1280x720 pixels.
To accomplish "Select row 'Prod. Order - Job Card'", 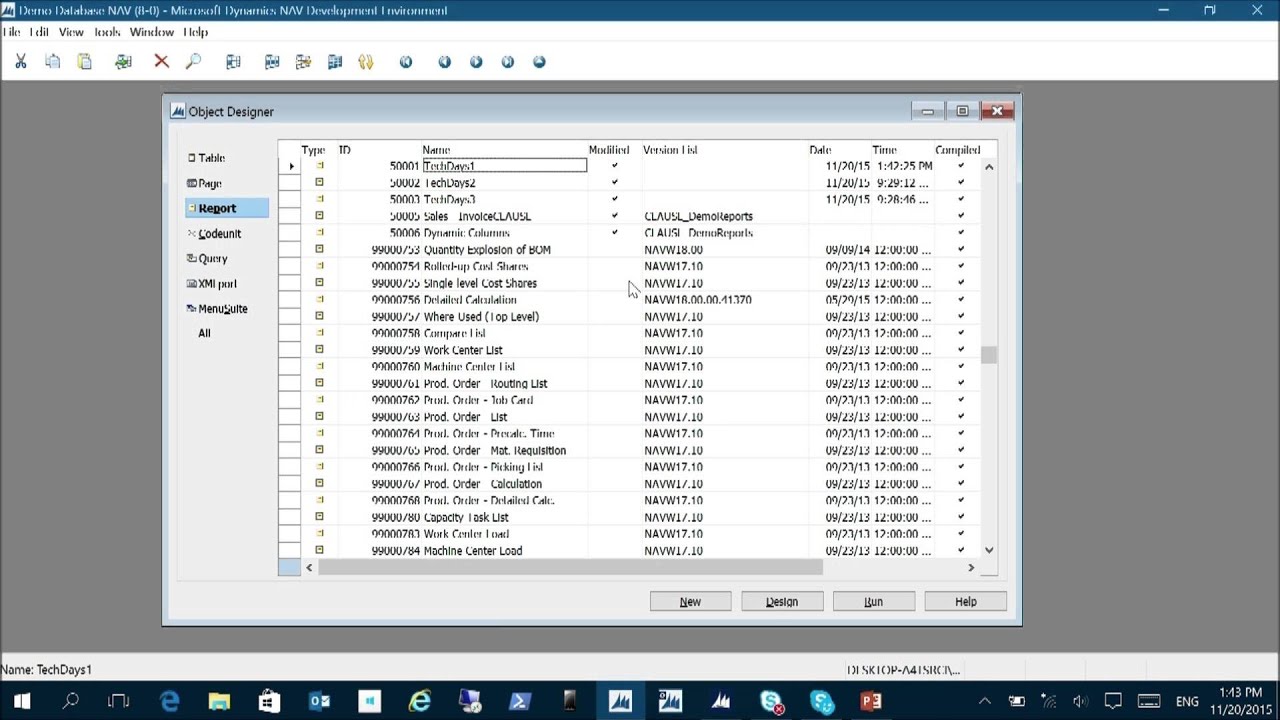I will (x=640, y=400).
